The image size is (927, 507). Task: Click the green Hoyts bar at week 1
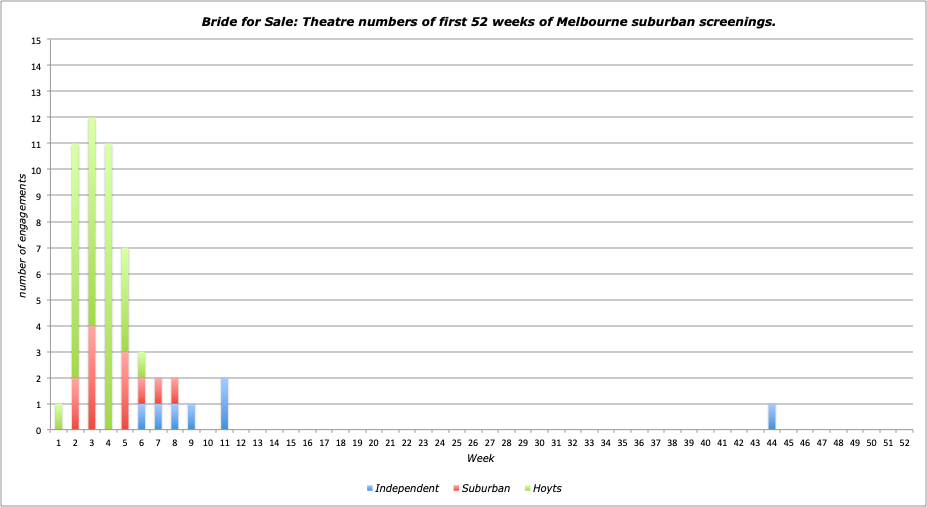pyautogui.click(x=58, y=417)
